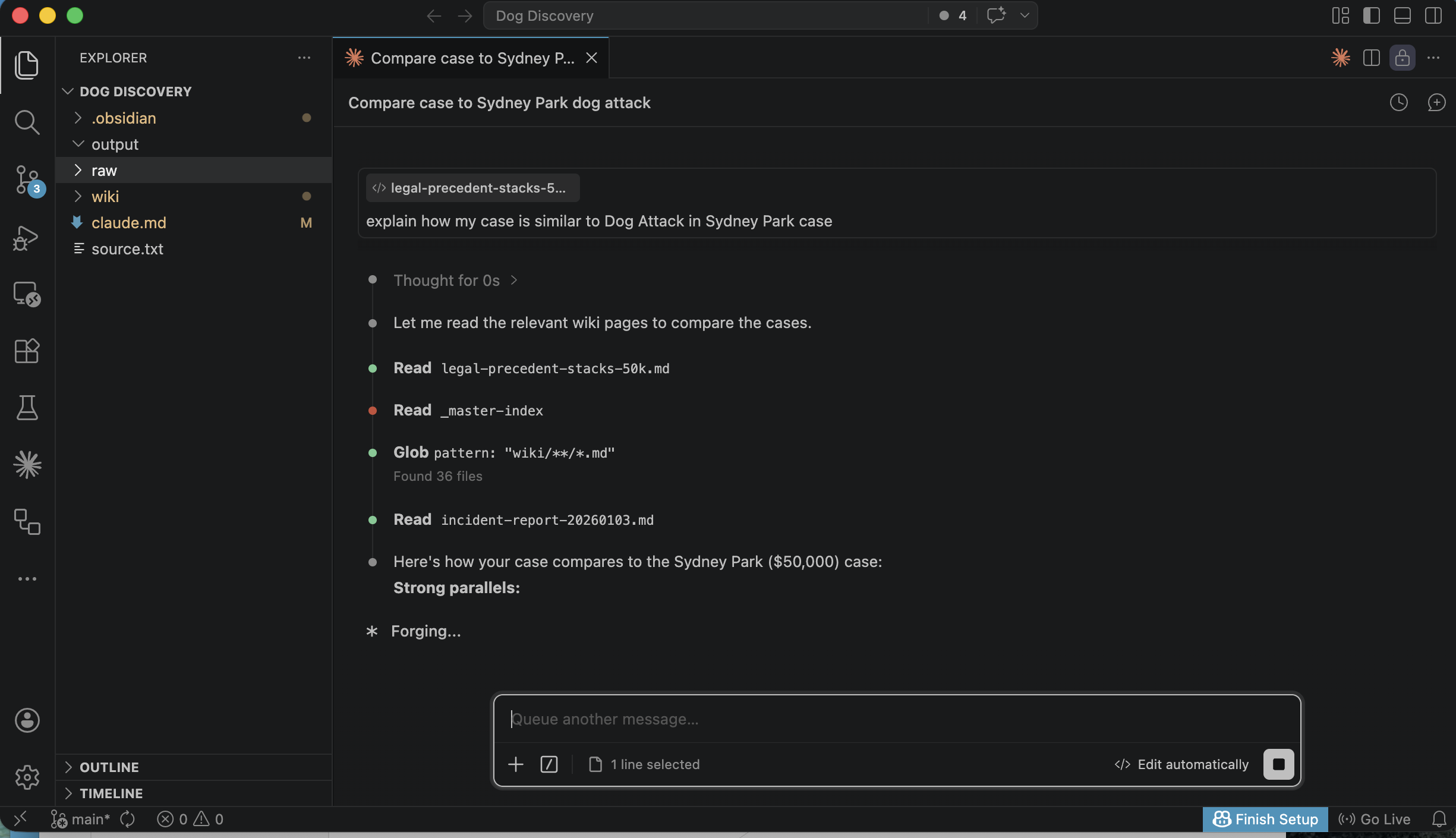Screen dimensions: 1456x838
Task: Click Go Live in status bar
Action: (x=1374, y=820)
